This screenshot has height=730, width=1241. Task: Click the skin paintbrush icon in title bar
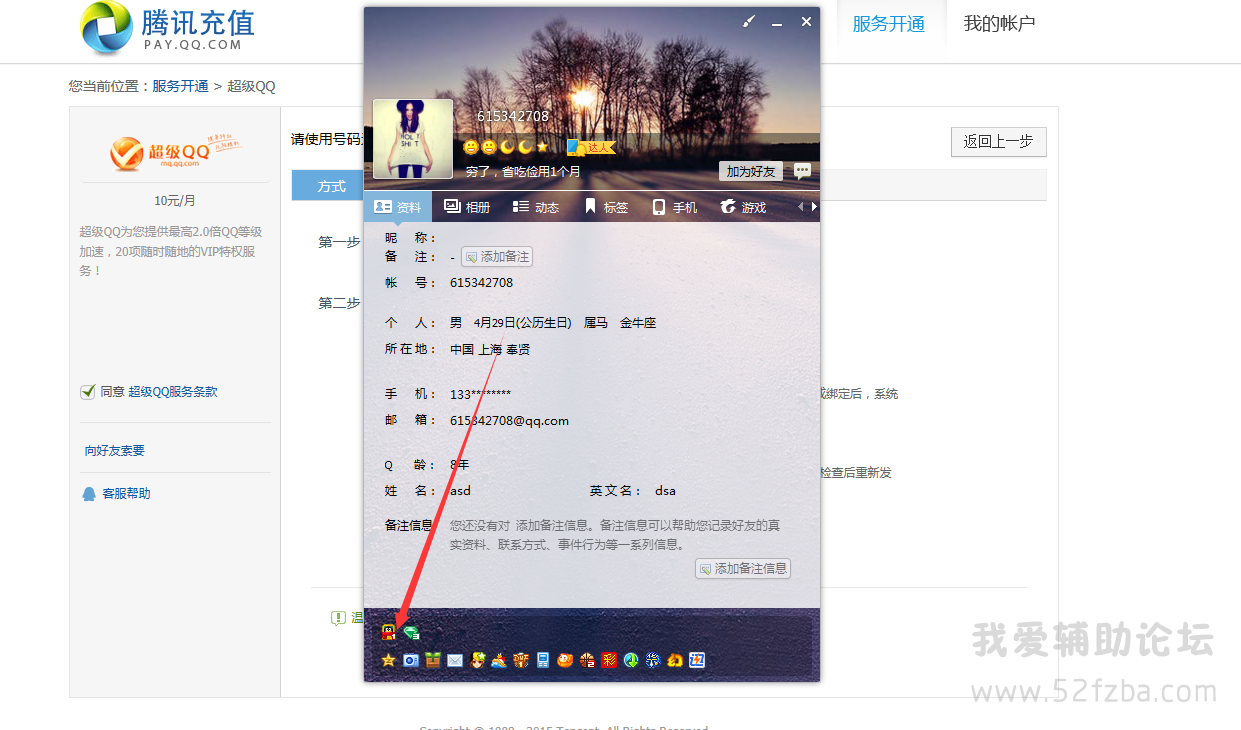click(x=749, y=22)
